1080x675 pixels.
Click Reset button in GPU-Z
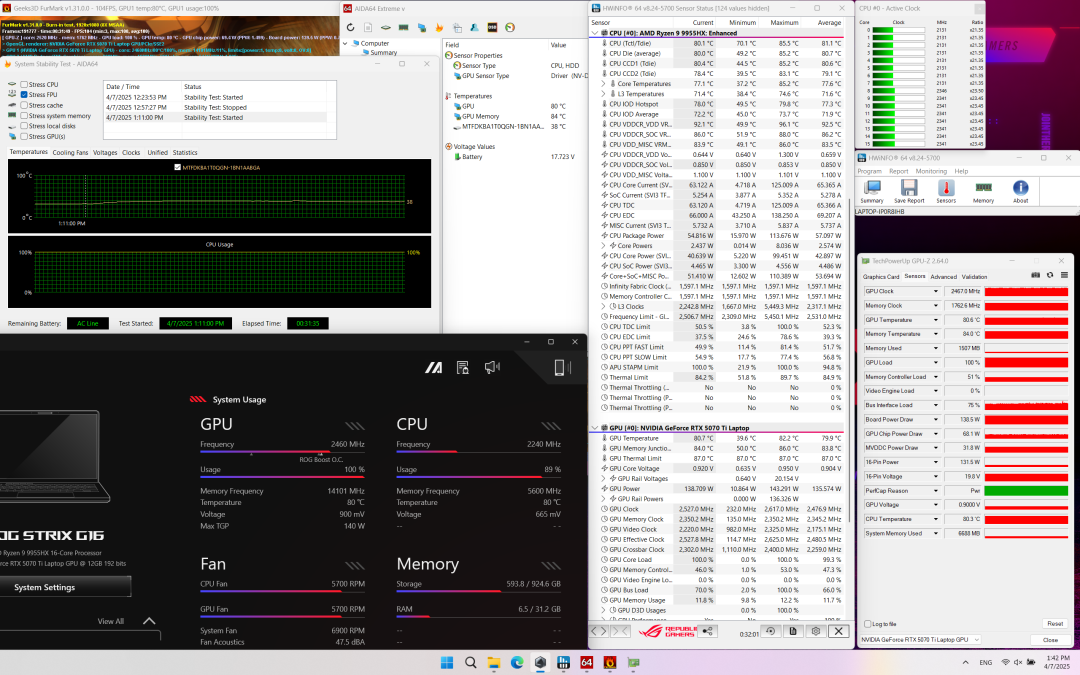[x=1055, y=624]
